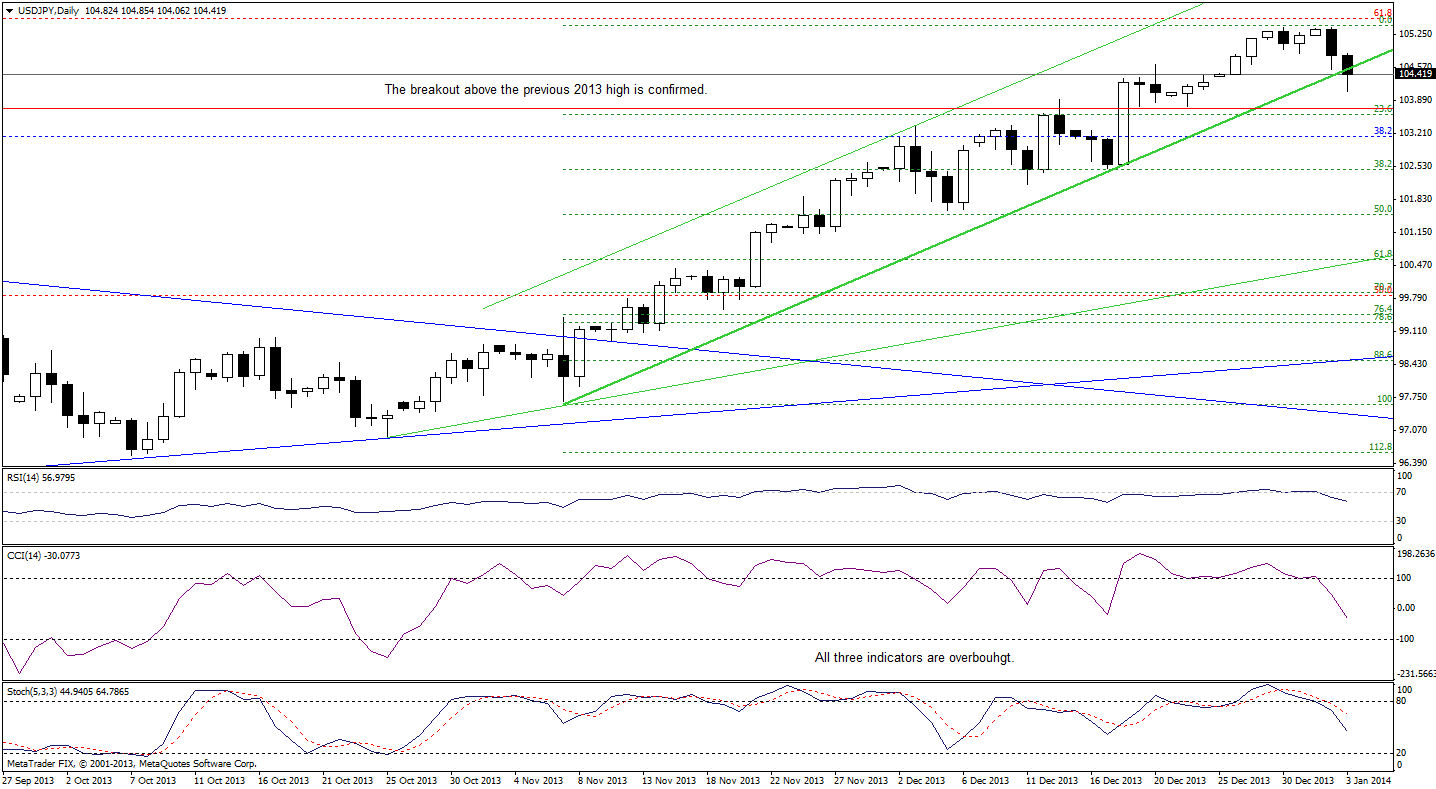
Task: Click the 20 Dec 2013 date label
Action: [1180, 780]
